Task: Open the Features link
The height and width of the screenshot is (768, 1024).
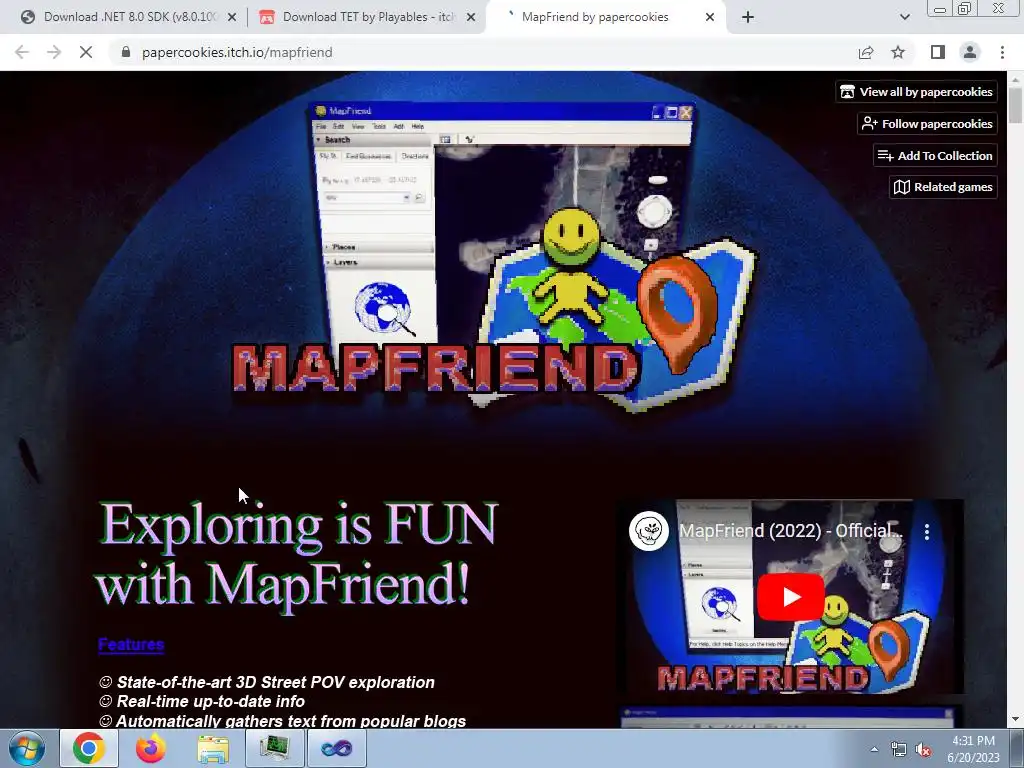Action: [131, 645]
